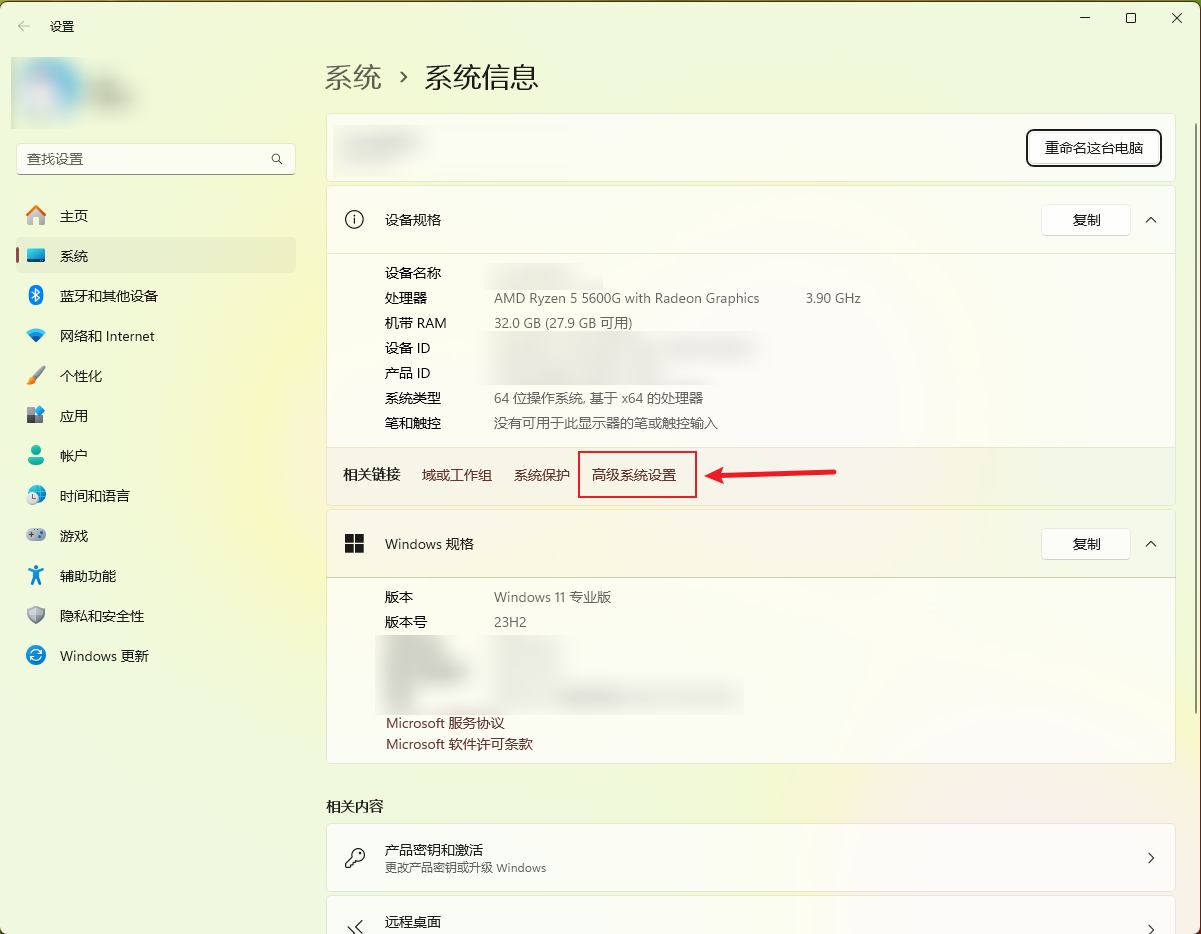The width and height of the screenshot is (1201, 934).
Task: Click the Windows 更新 sync icon
Action: [36, 656]
